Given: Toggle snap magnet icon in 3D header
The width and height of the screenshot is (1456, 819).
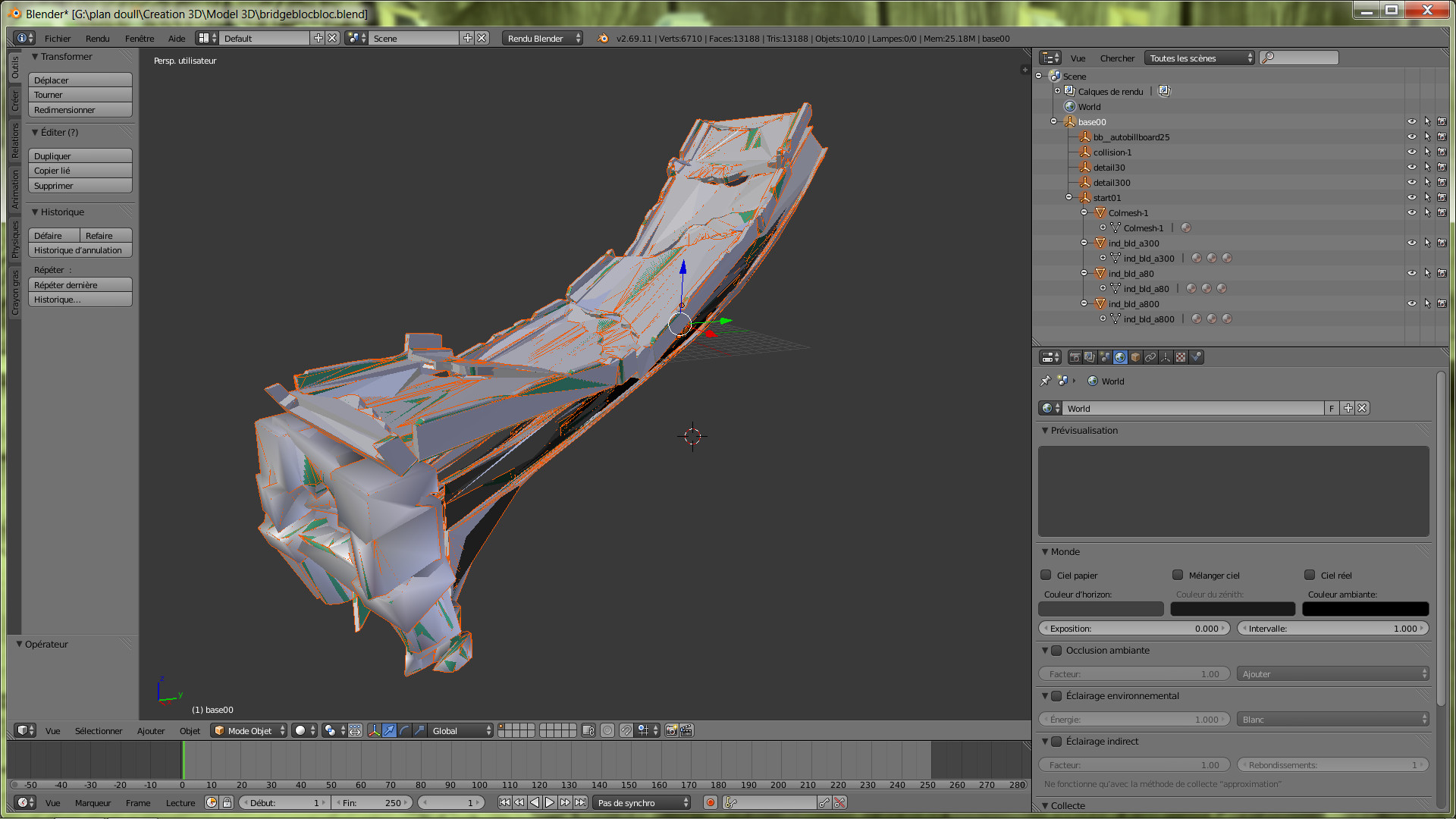Looking at the screenshot, I should pos(626,730).
